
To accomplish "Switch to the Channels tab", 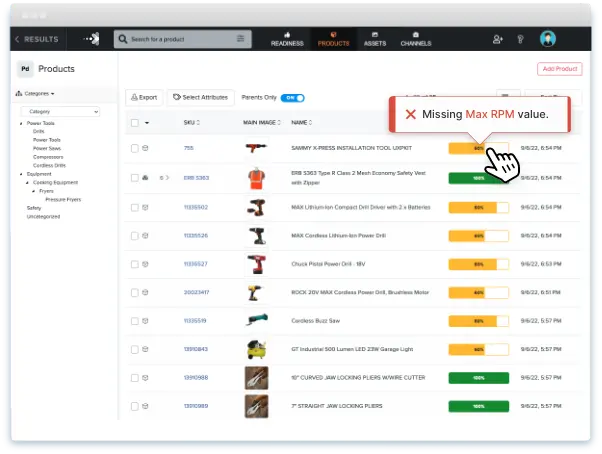I will pyautogui.click(x=416, y=39).
